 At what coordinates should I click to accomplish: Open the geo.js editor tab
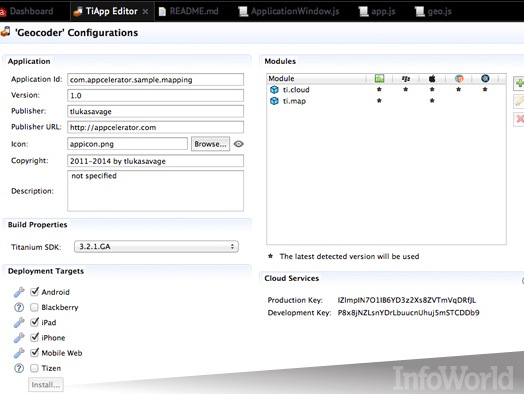click(x=433, y=11)
